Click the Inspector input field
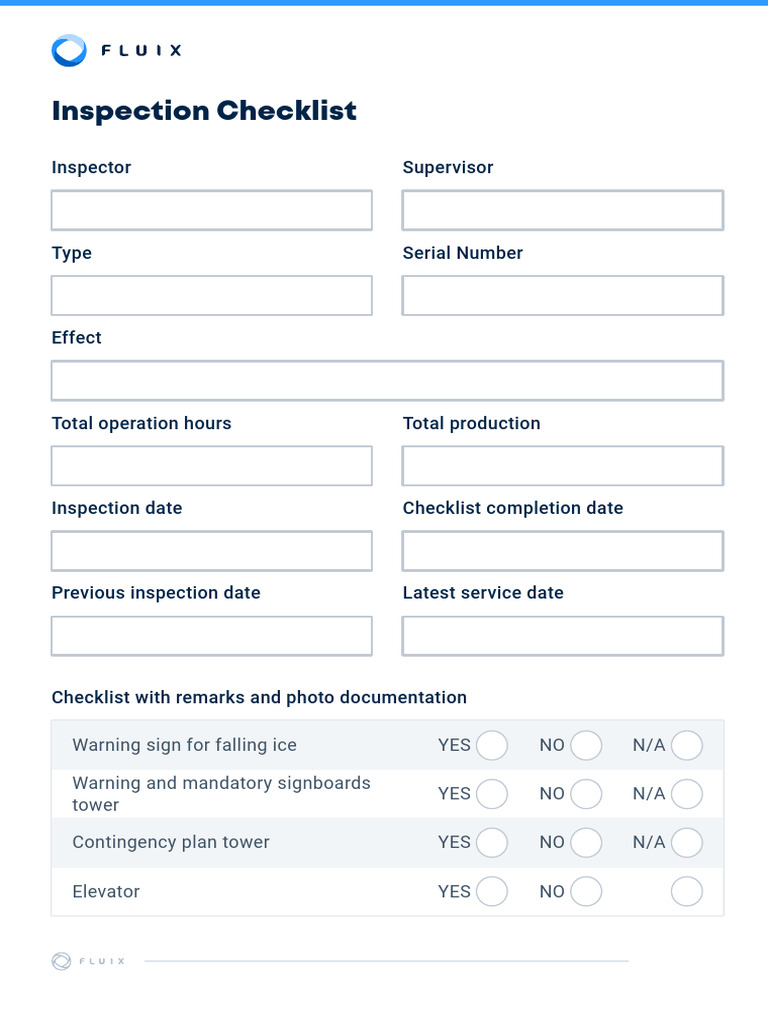768x1024 pixels. (212, 211)
